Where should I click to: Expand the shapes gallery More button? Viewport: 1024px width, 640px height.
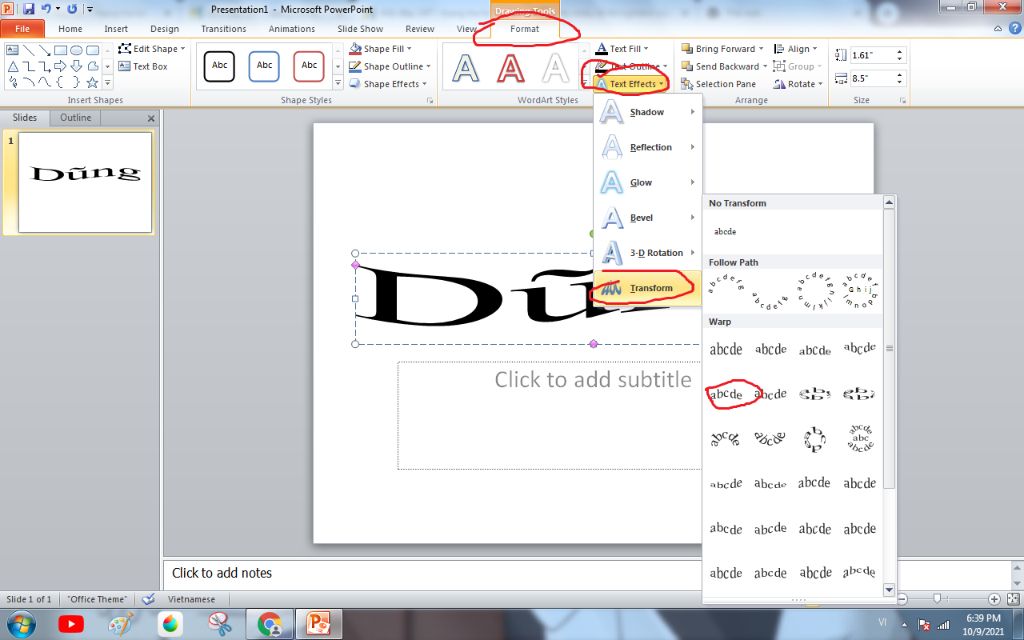(108, 83)
